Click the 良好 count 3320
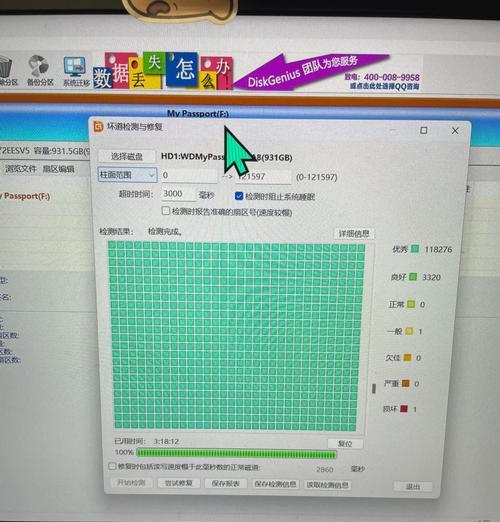Image resolution: width=500 pixels, height=522 pixels. pyautogui.click(x=431, y=277)
